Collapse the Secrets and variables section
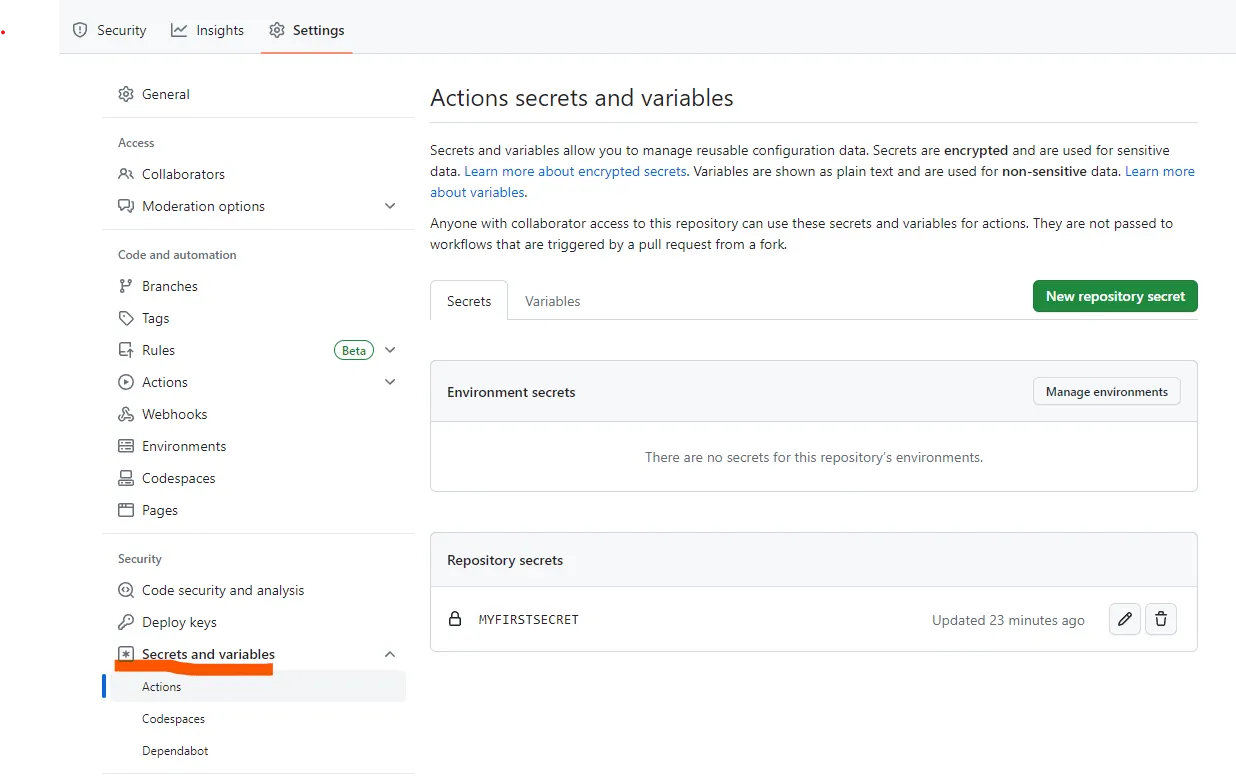Image resolution: width=1236 pixels, height=779 pixels. point(390,654)
